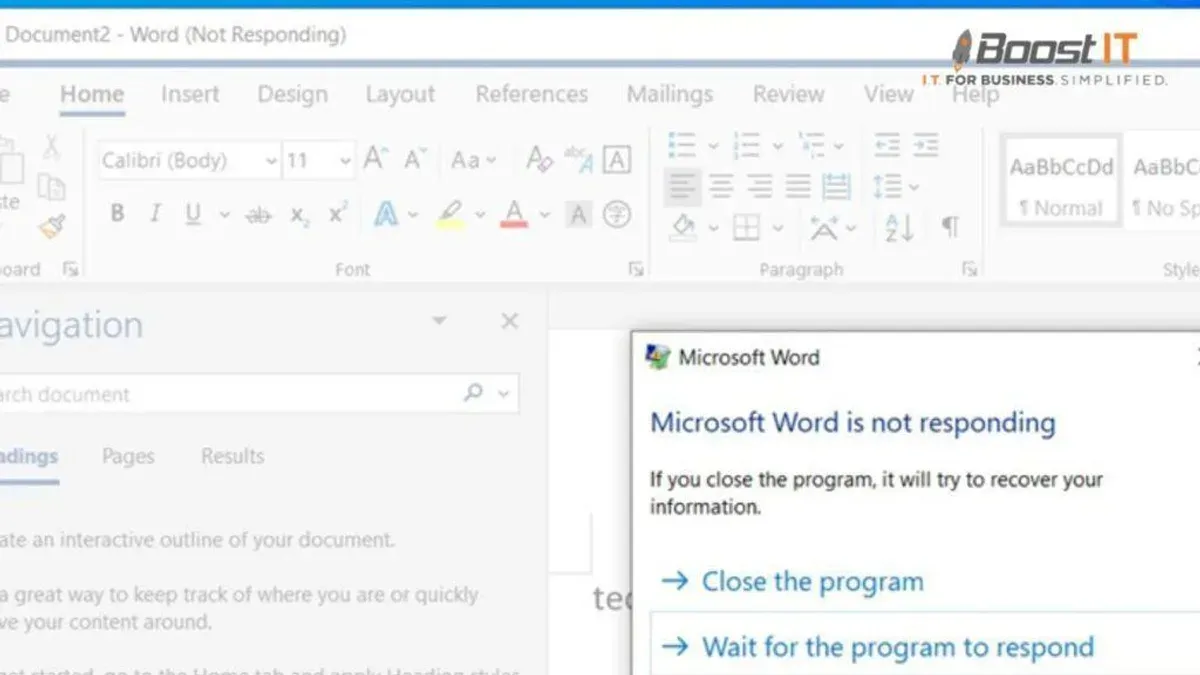
Task: Expand font color dropdown arrow
Action: [544, 214]
